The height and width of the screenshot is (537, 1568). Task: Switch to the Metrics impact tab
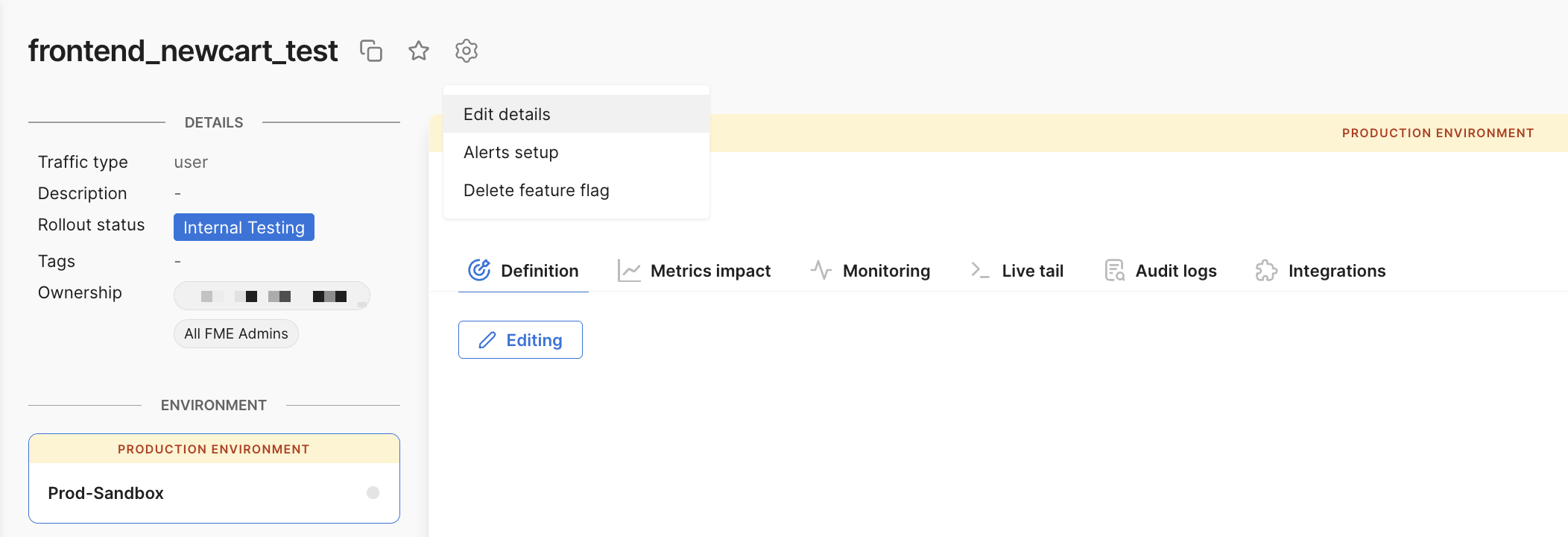(x=709, y=271)
